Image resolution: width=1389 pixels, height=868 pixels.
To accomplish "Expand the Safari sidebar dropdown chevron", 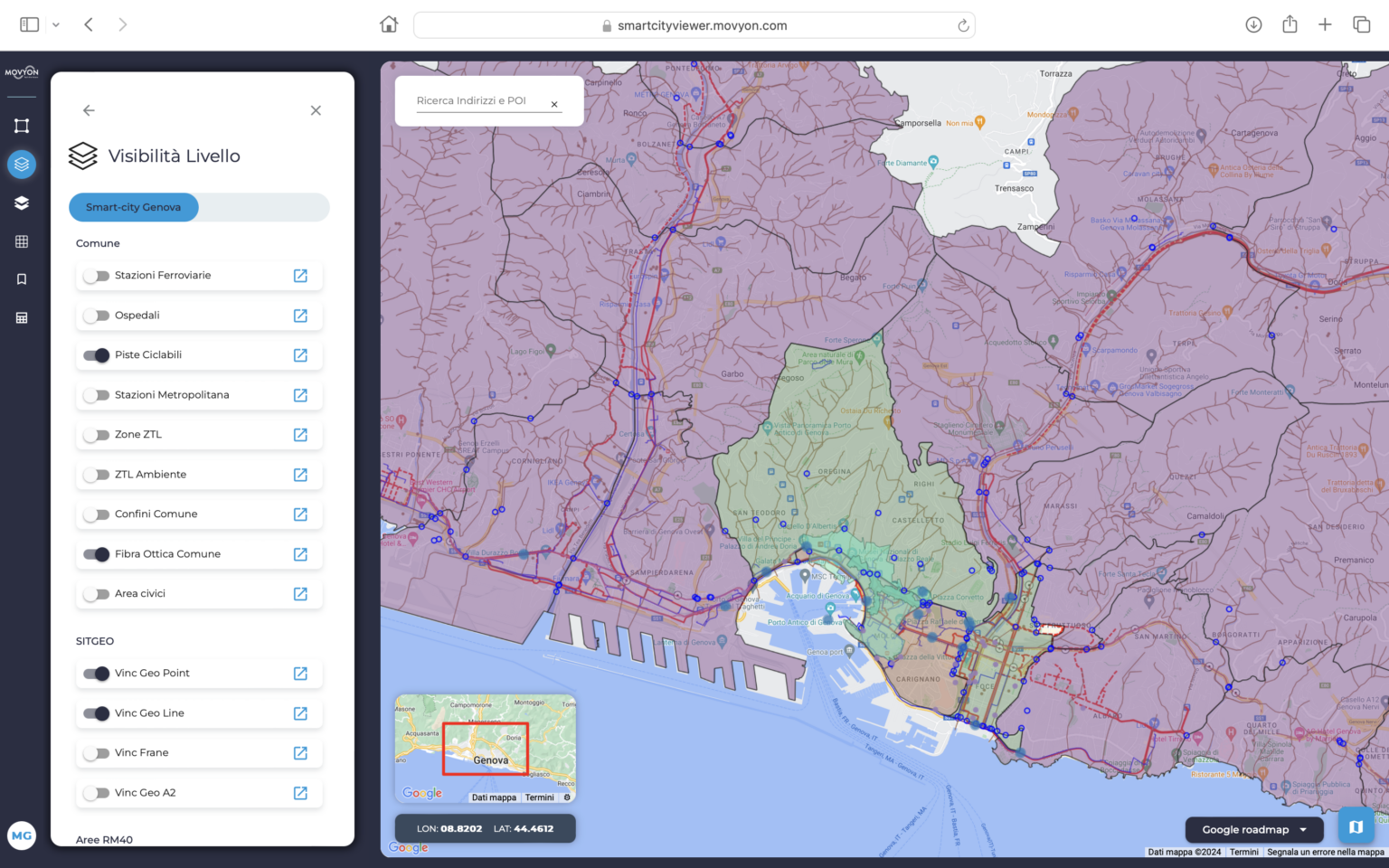I will (56, 25).
